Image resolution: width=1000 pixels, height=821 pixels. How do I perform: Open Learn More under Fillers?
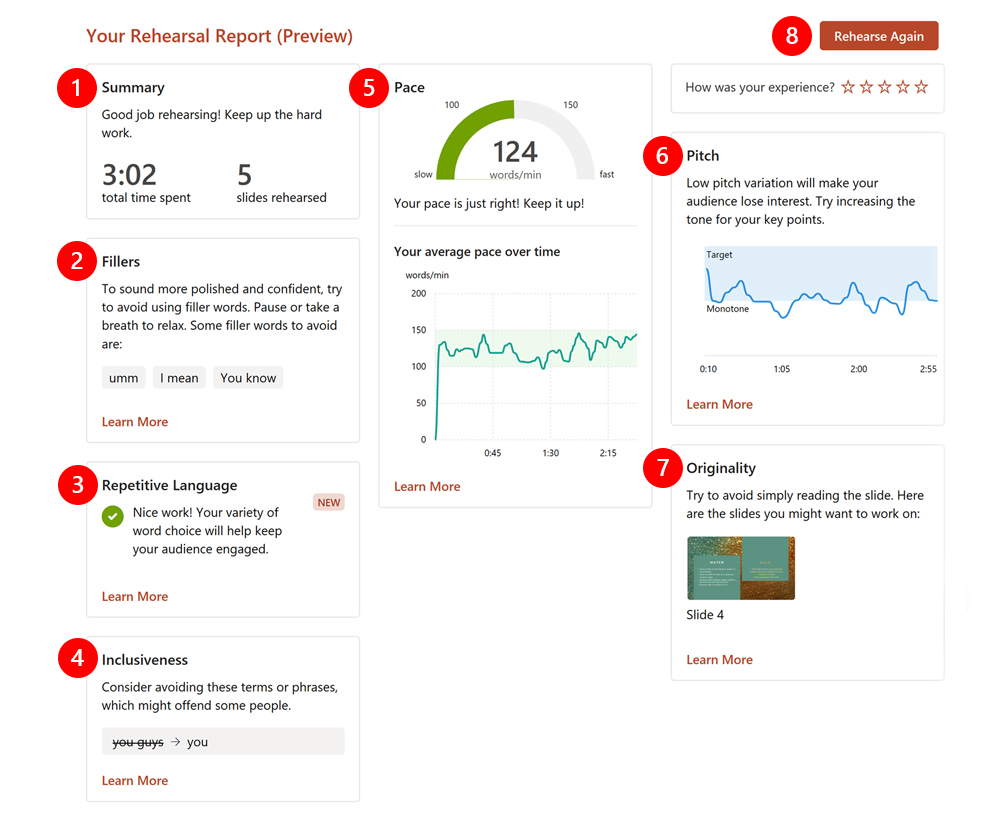(134, 421)
